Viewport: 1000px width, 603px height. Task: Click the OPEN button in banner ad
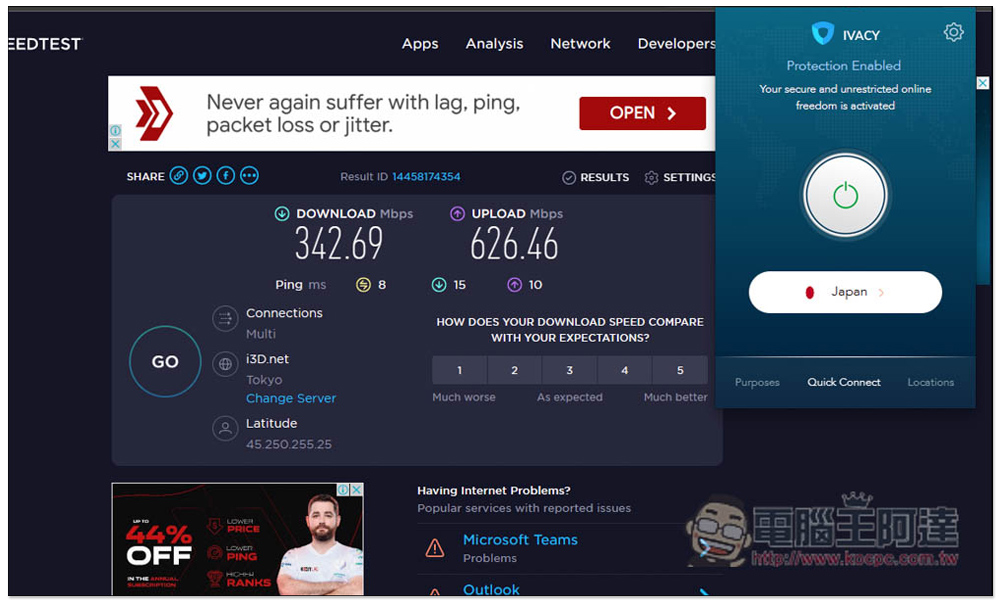coord(642,113)
